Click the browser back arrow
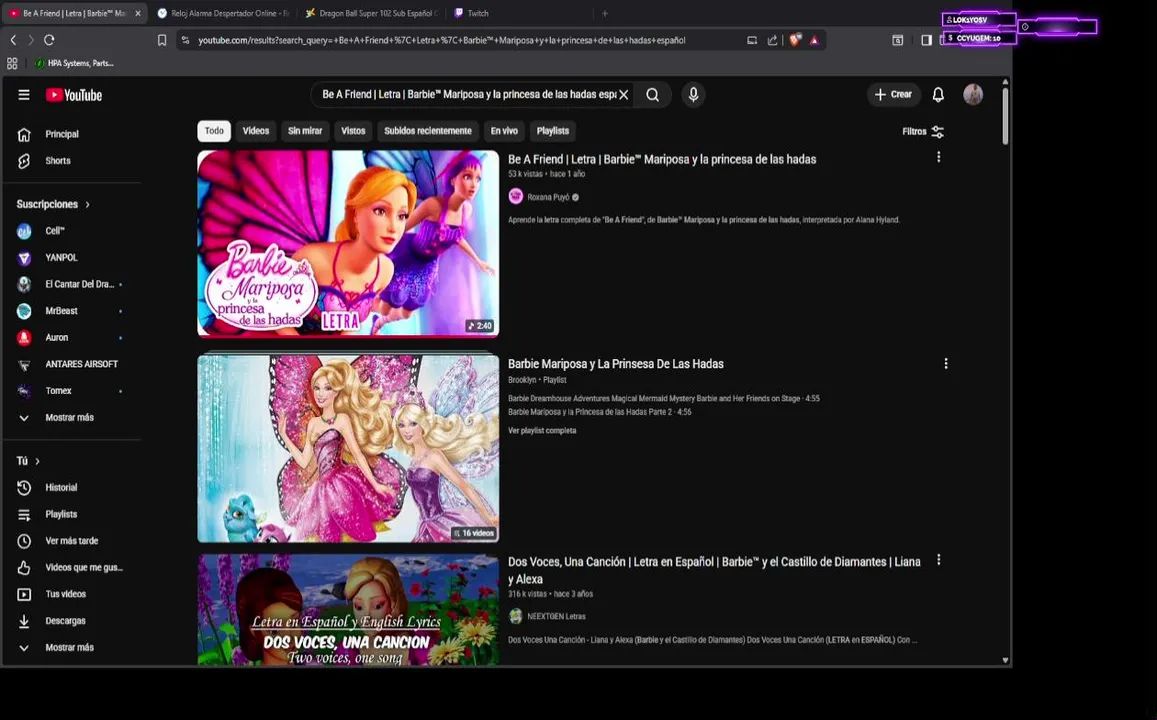Image resolution: width=1157 pixels, height=720 pixels. click(13, 40)
